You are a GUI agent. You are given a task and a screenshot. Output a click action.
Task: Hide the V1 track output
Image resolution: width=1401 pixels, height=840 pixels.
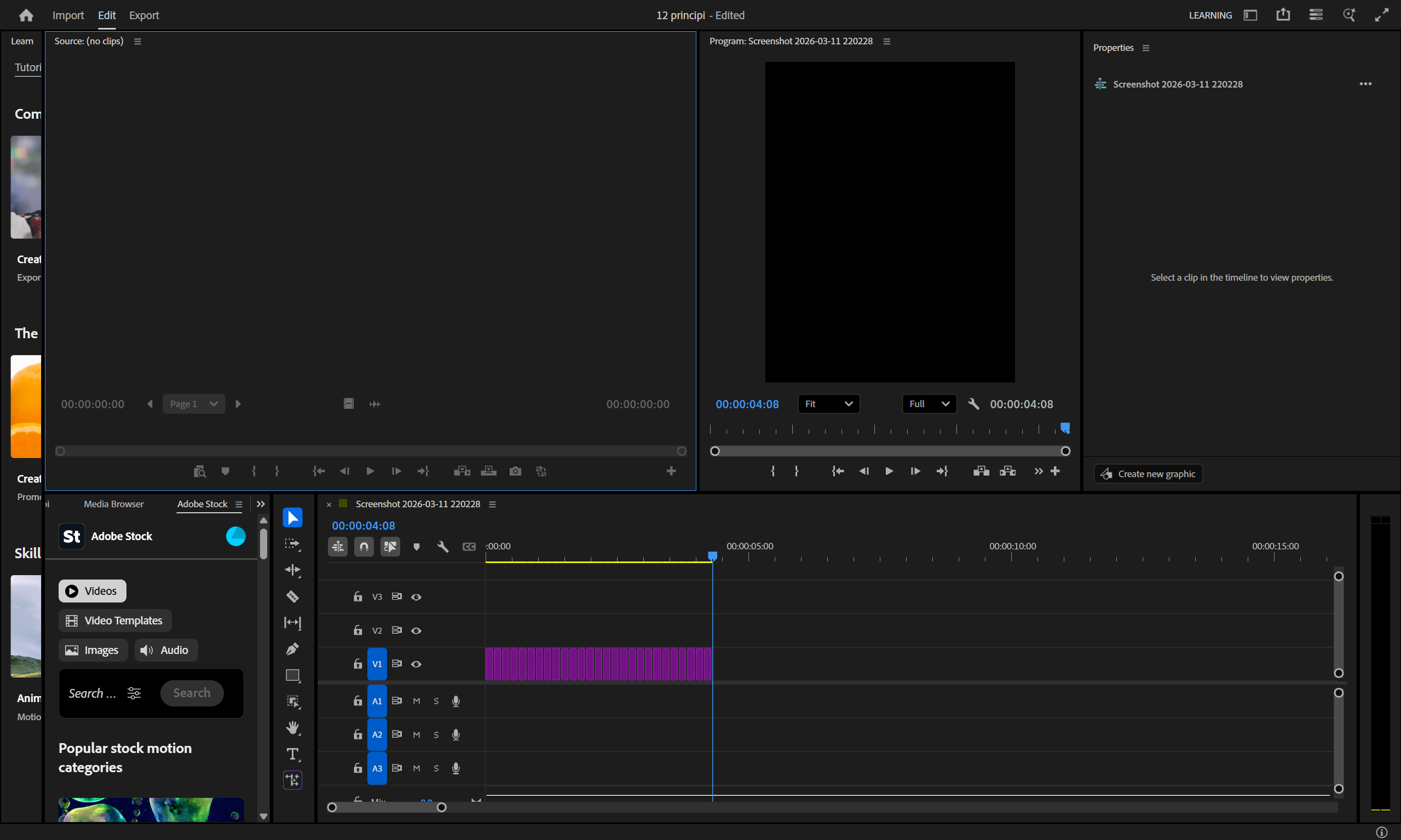[416, 664]
